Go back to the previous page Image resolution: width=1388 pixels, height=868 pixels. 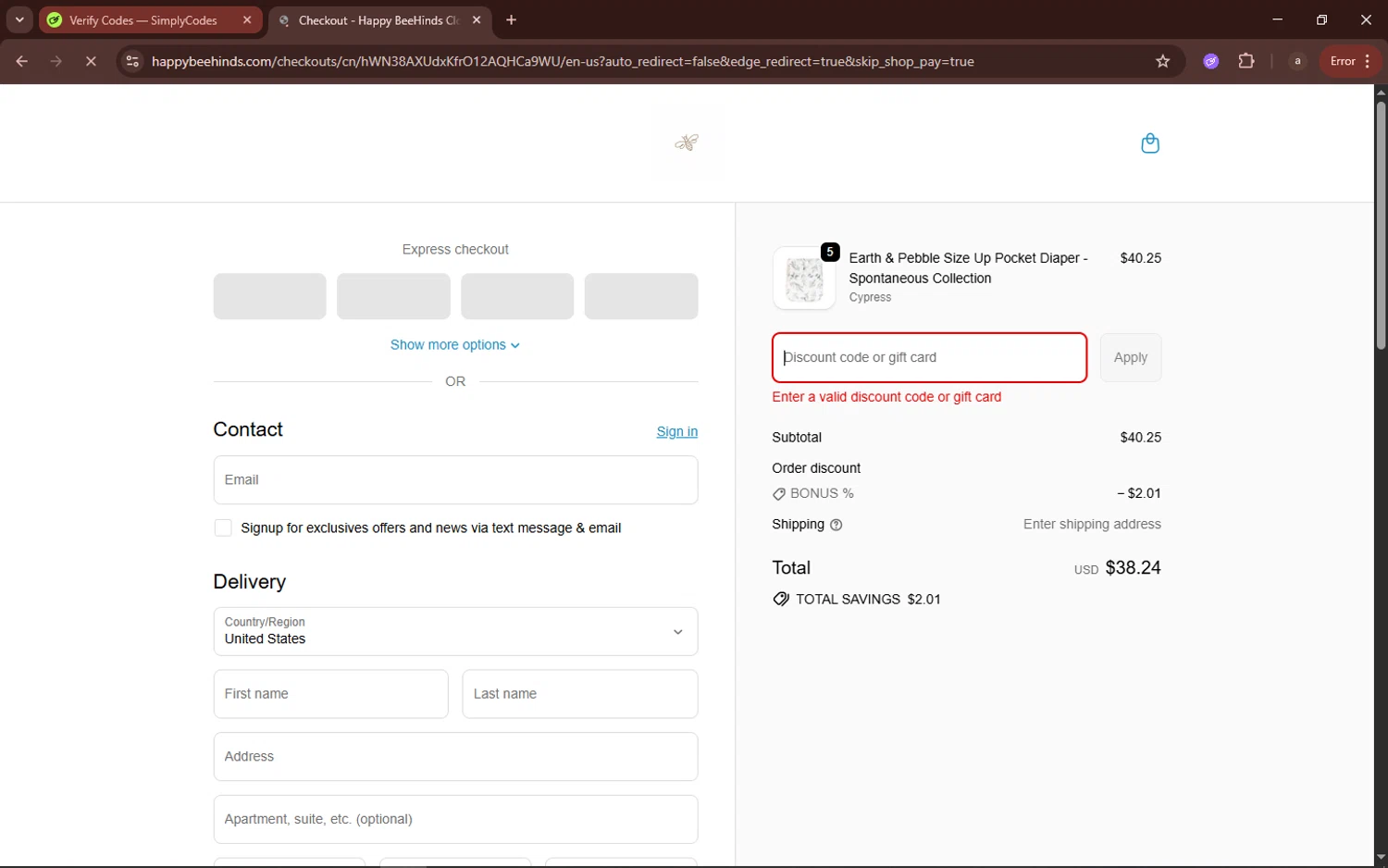[x=21, y=61]
